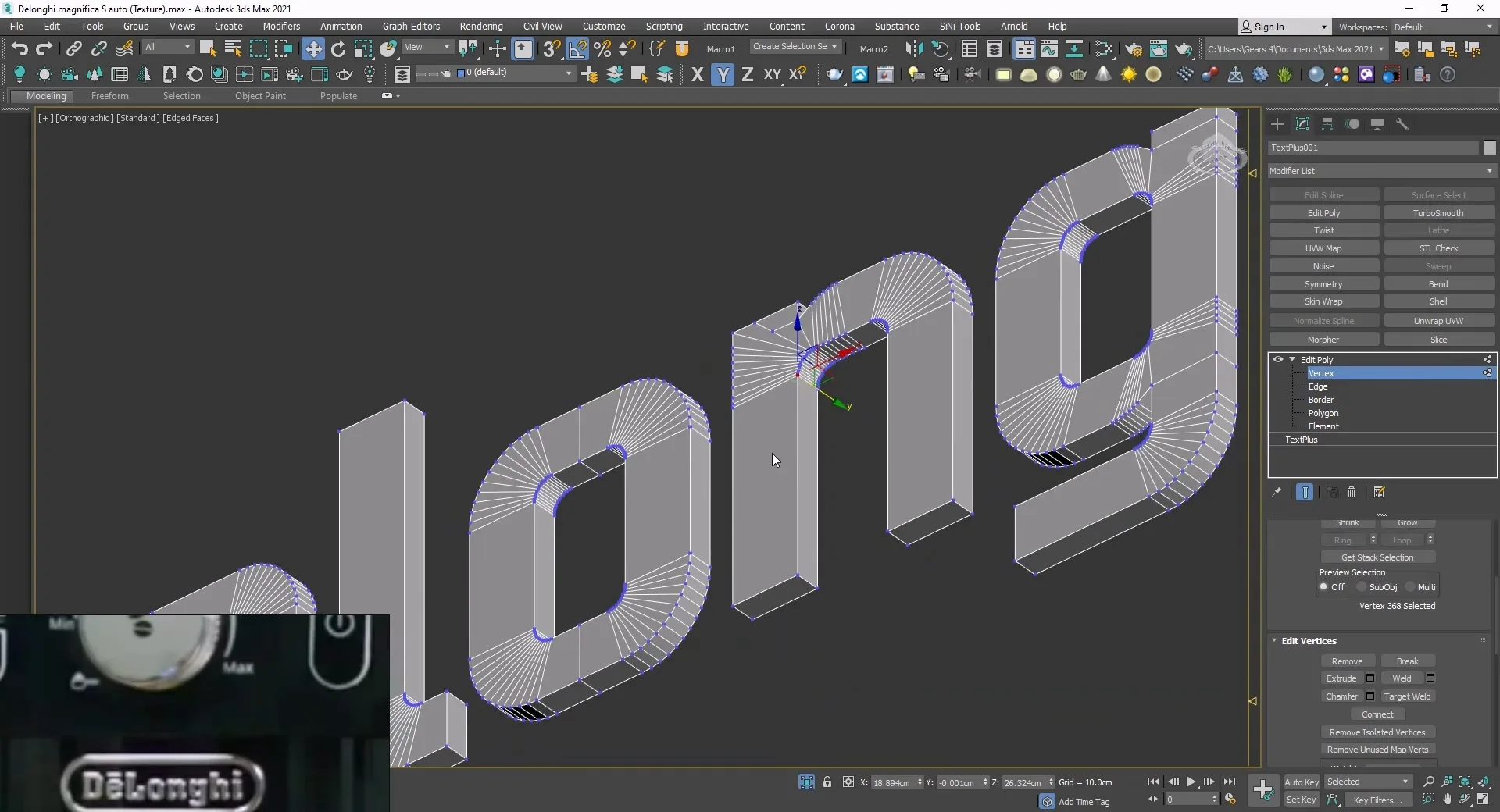Screen dimensions: 1500x812
Task: Open the Create command panel tab
Action: (x=1277, y=124)
